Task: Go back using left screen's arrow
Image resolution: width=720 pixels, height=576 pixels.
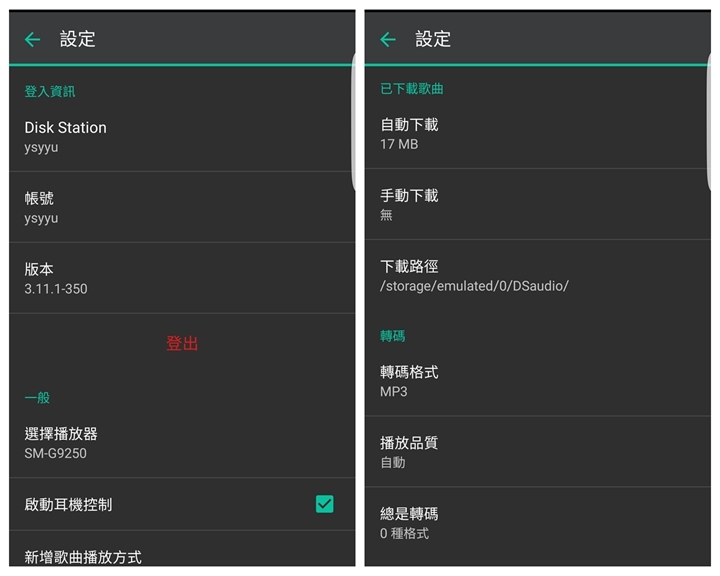Action: (x=33, y=40)
